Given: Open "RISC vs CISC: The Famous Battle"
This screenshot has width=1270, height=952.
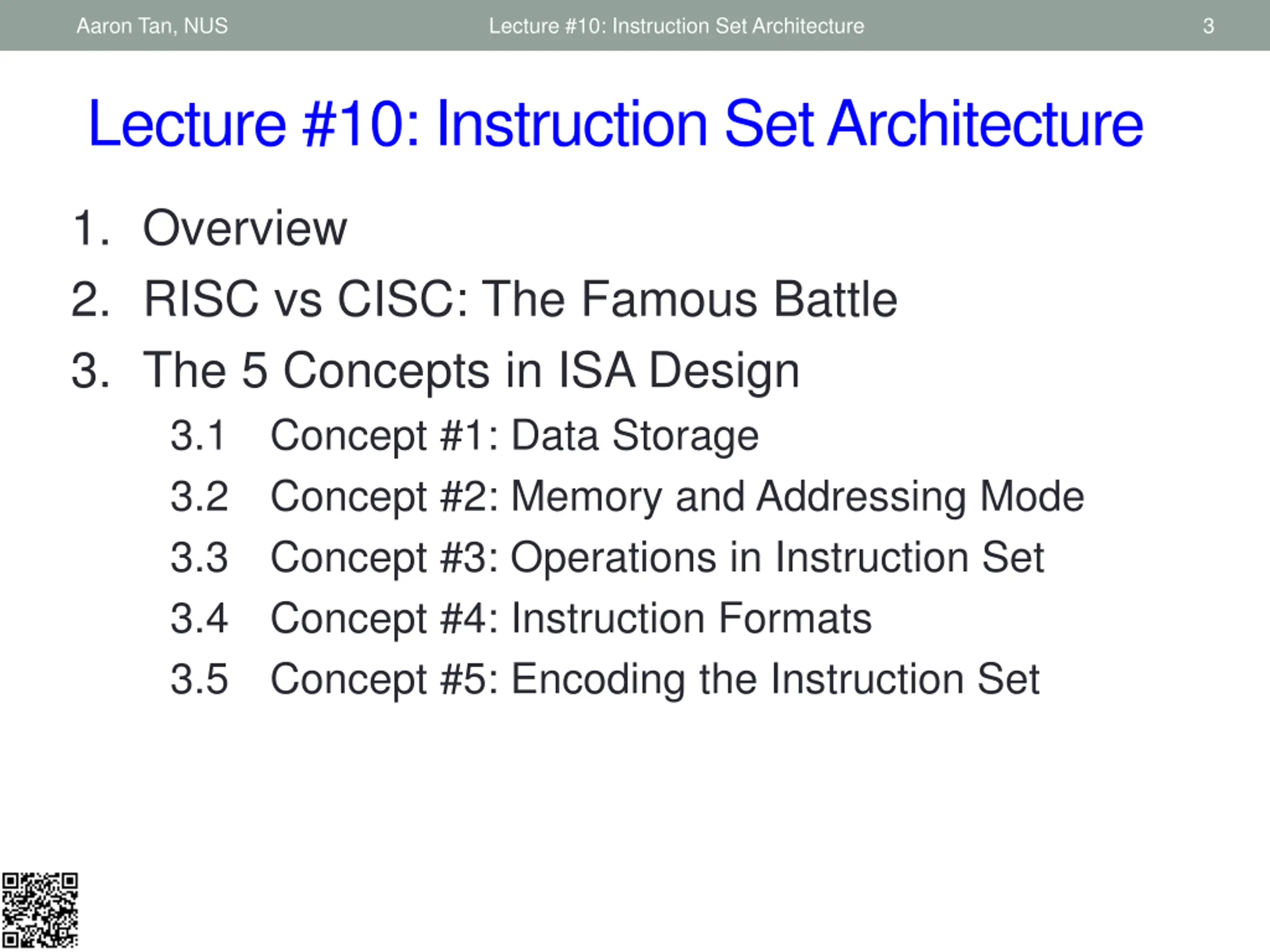Looking at the screenshot, I should 520,299.
